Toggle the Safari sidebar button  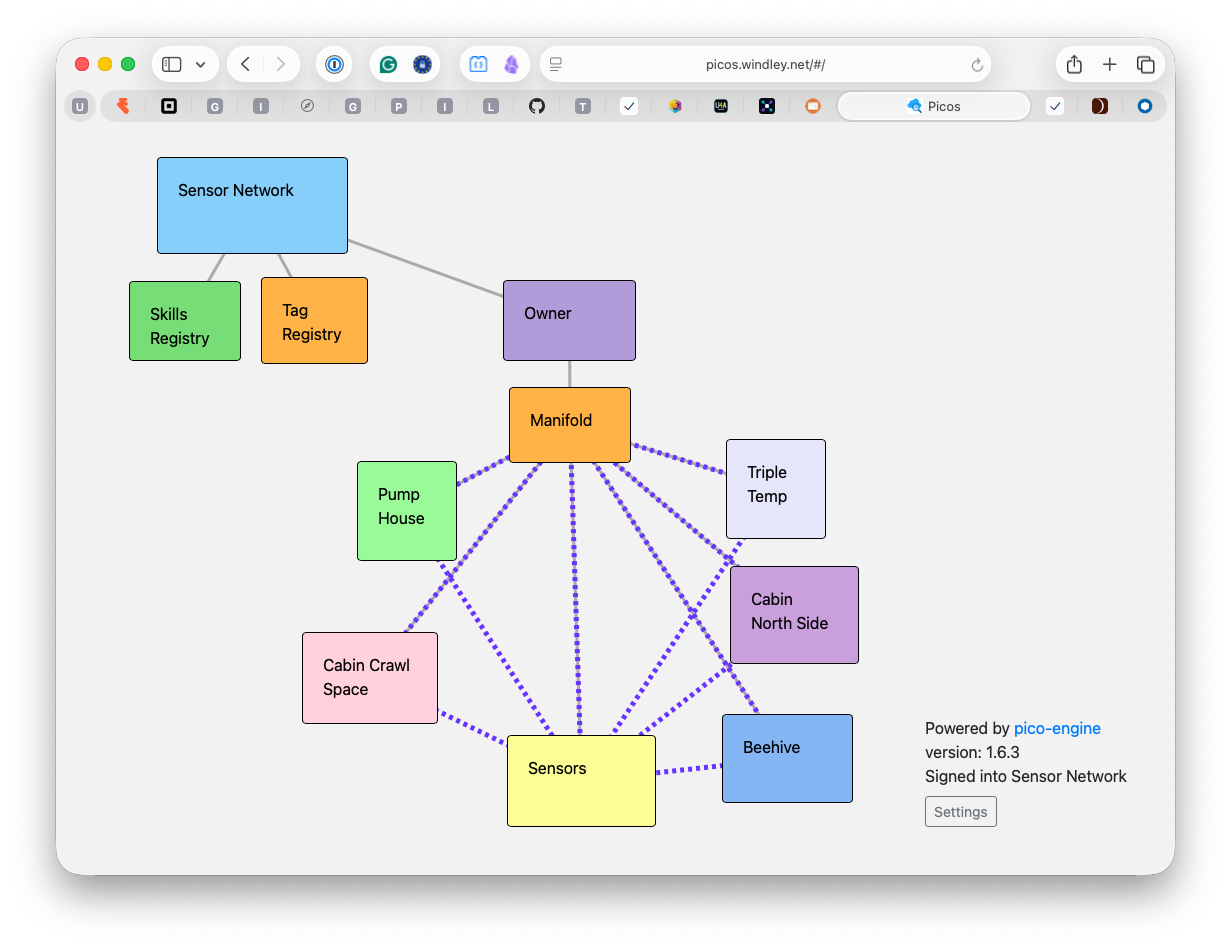[172, 64]
